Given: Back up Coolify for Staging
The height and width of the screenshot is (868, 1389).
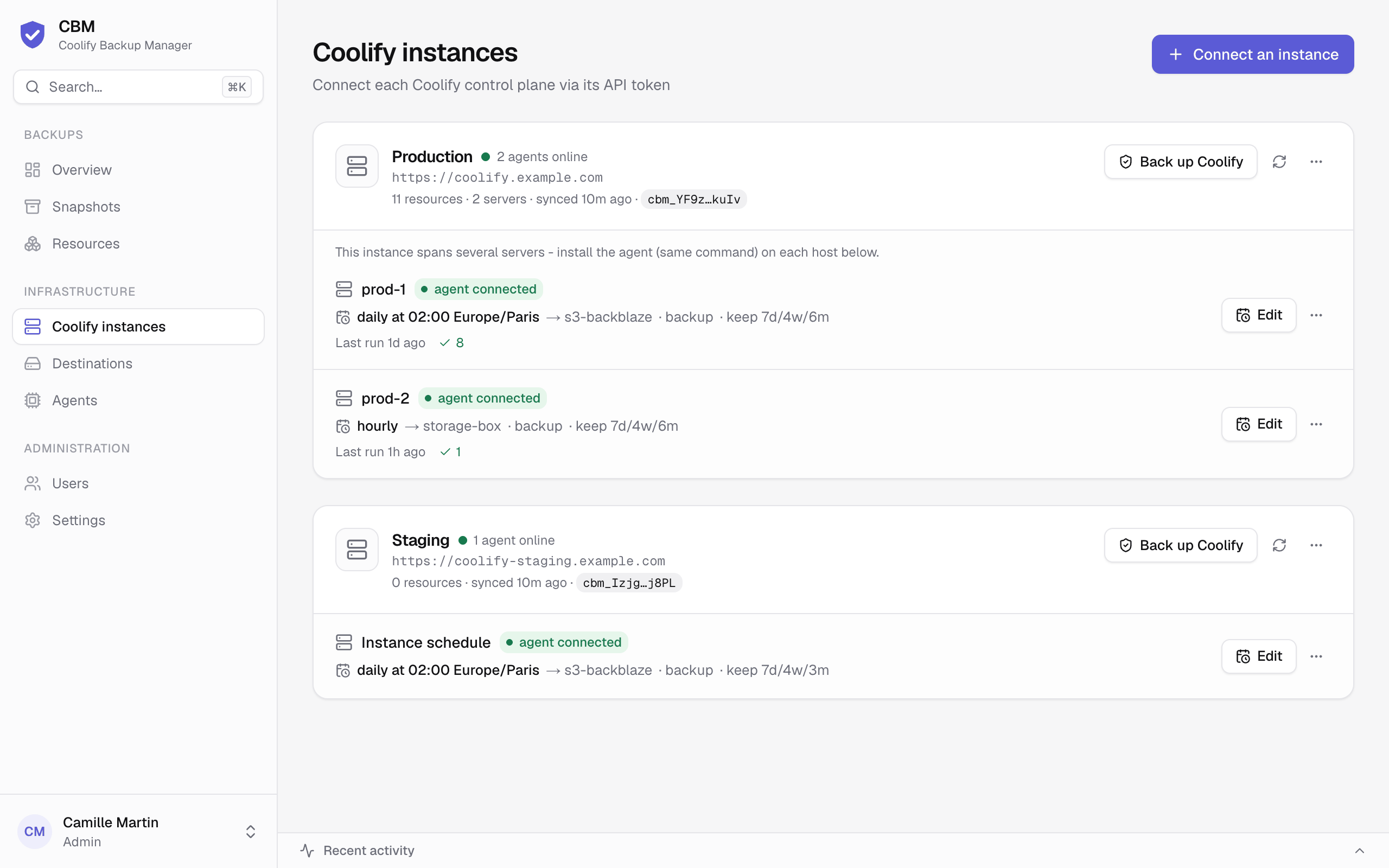Looking at the screenshot, I should tap(1181, 545).
